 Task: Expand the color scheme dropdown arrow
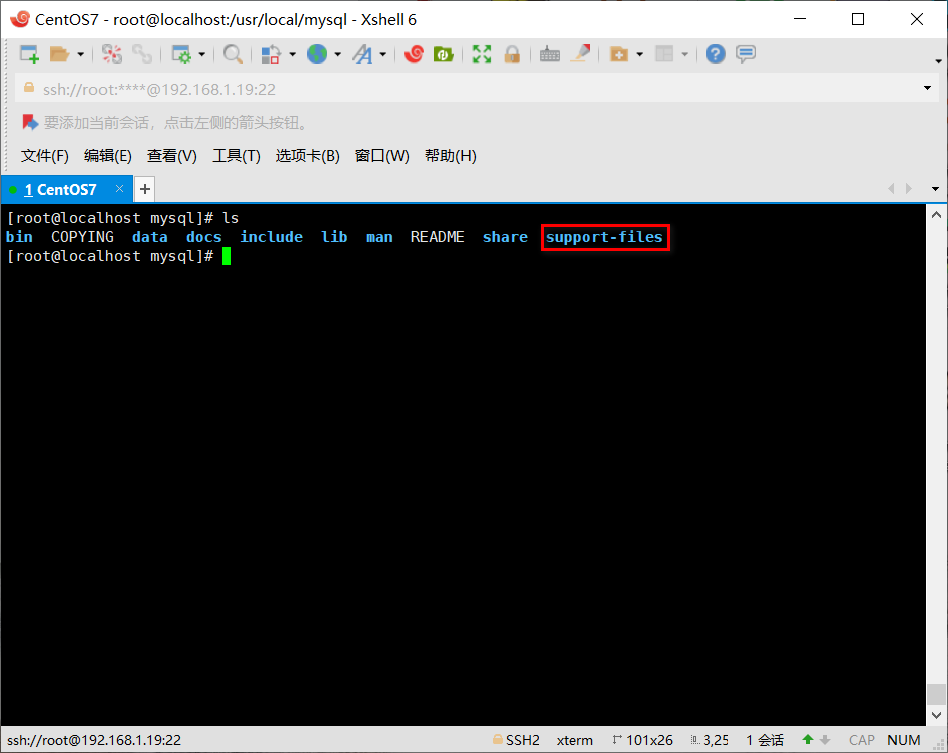292,54
